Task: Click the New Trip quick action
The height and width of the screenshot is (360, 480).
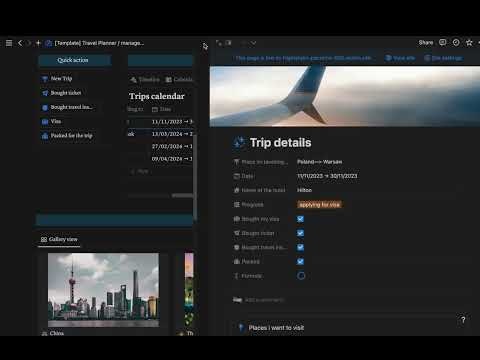Action: click(57, 79)
